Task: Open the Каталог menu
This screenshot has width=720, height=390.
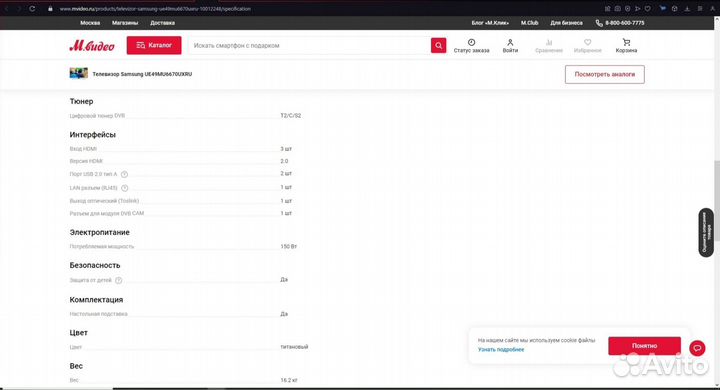Action: [x=154, y=45]
